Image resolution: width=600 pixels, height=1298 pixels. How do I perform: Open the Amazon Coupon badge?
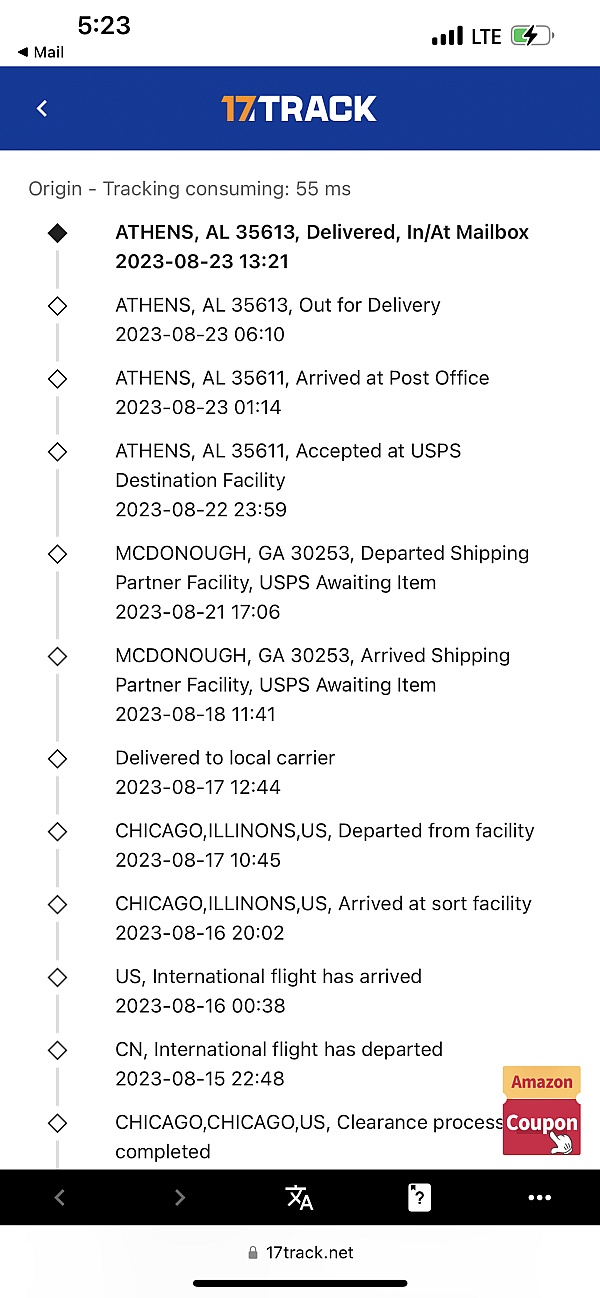coord(542,1111)
